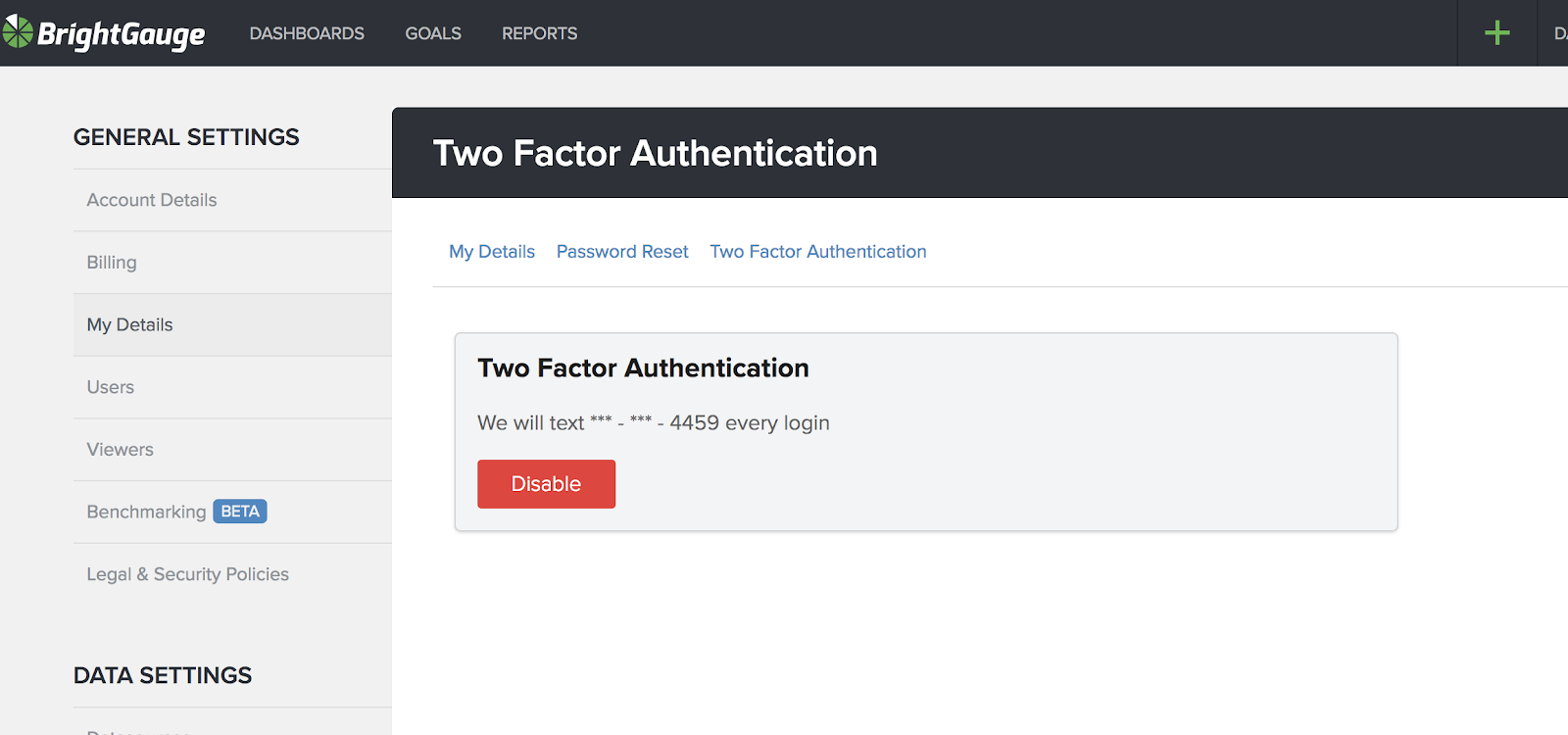Open Users settings

coord(232,387)
